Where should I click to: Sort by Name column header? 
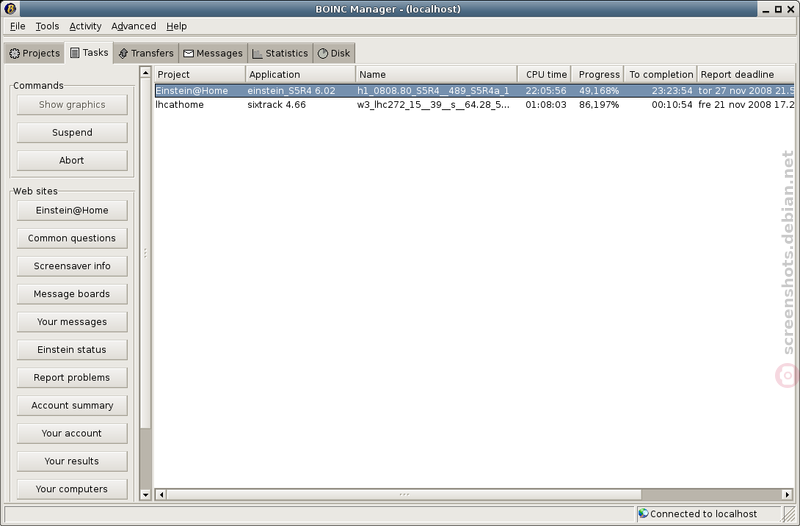click(x=436, y=74)
